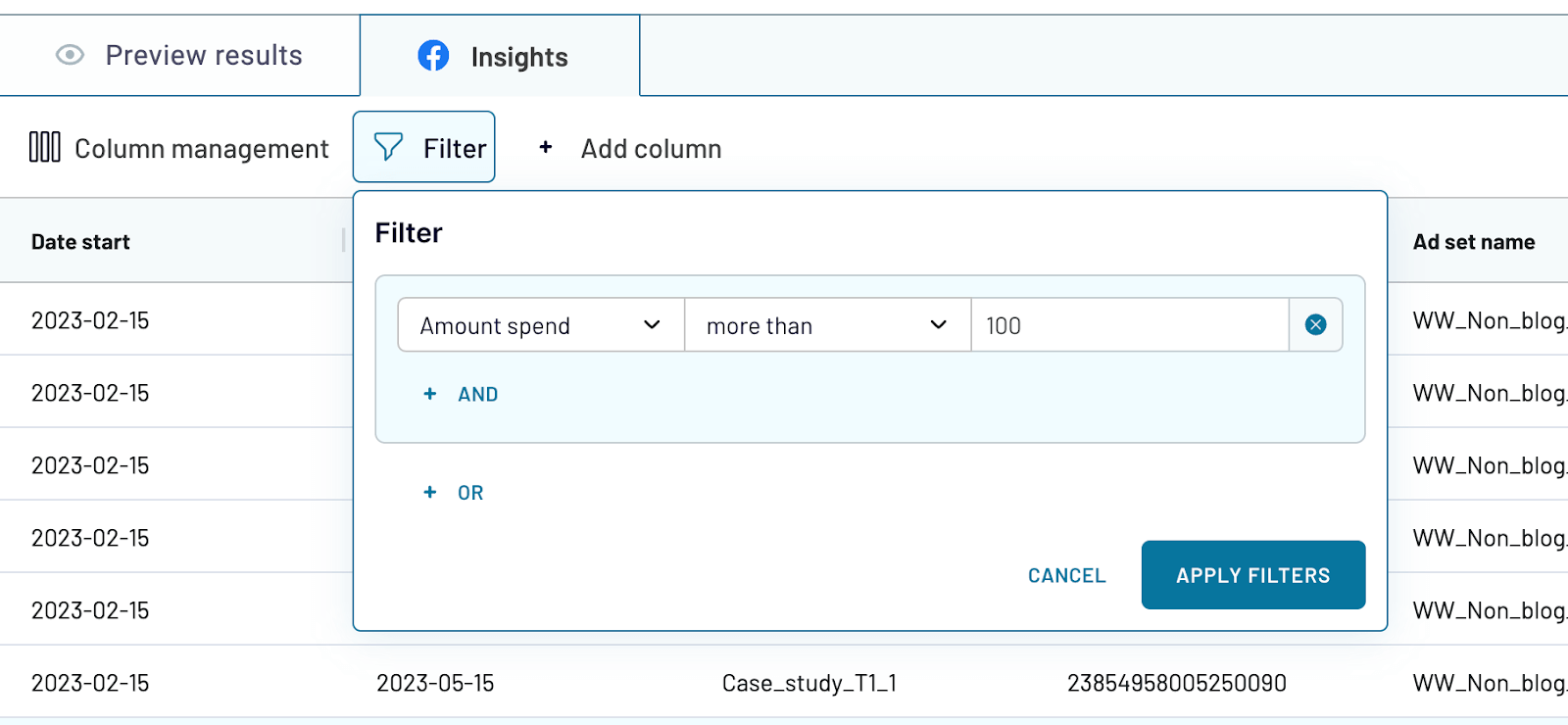Click the funnel filter icon
The image size is (1568, 725).
[388, 147]
